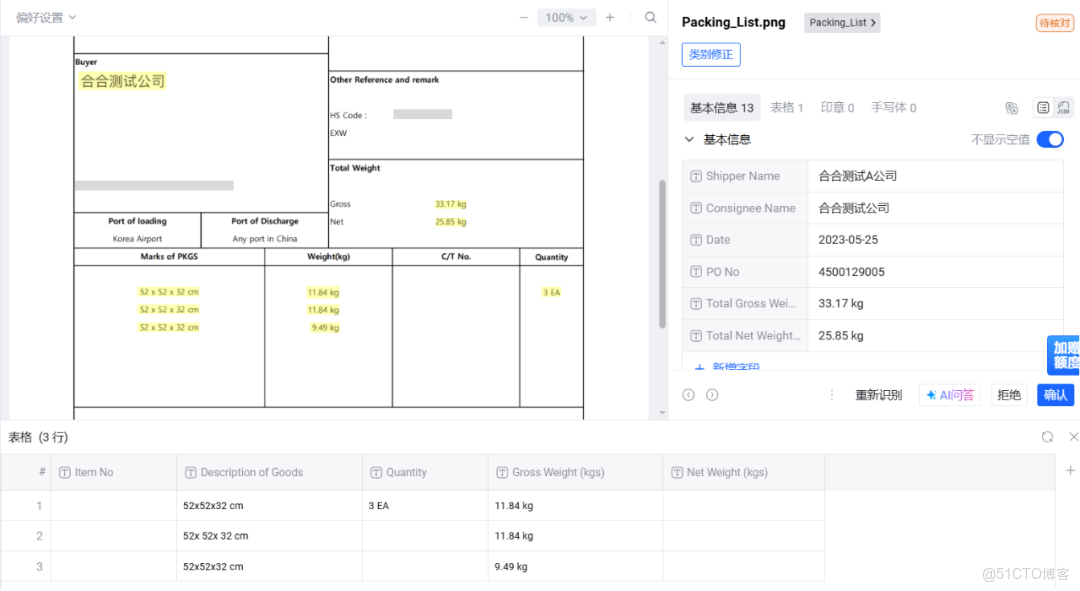Click the zoom out minus icon

524,17
